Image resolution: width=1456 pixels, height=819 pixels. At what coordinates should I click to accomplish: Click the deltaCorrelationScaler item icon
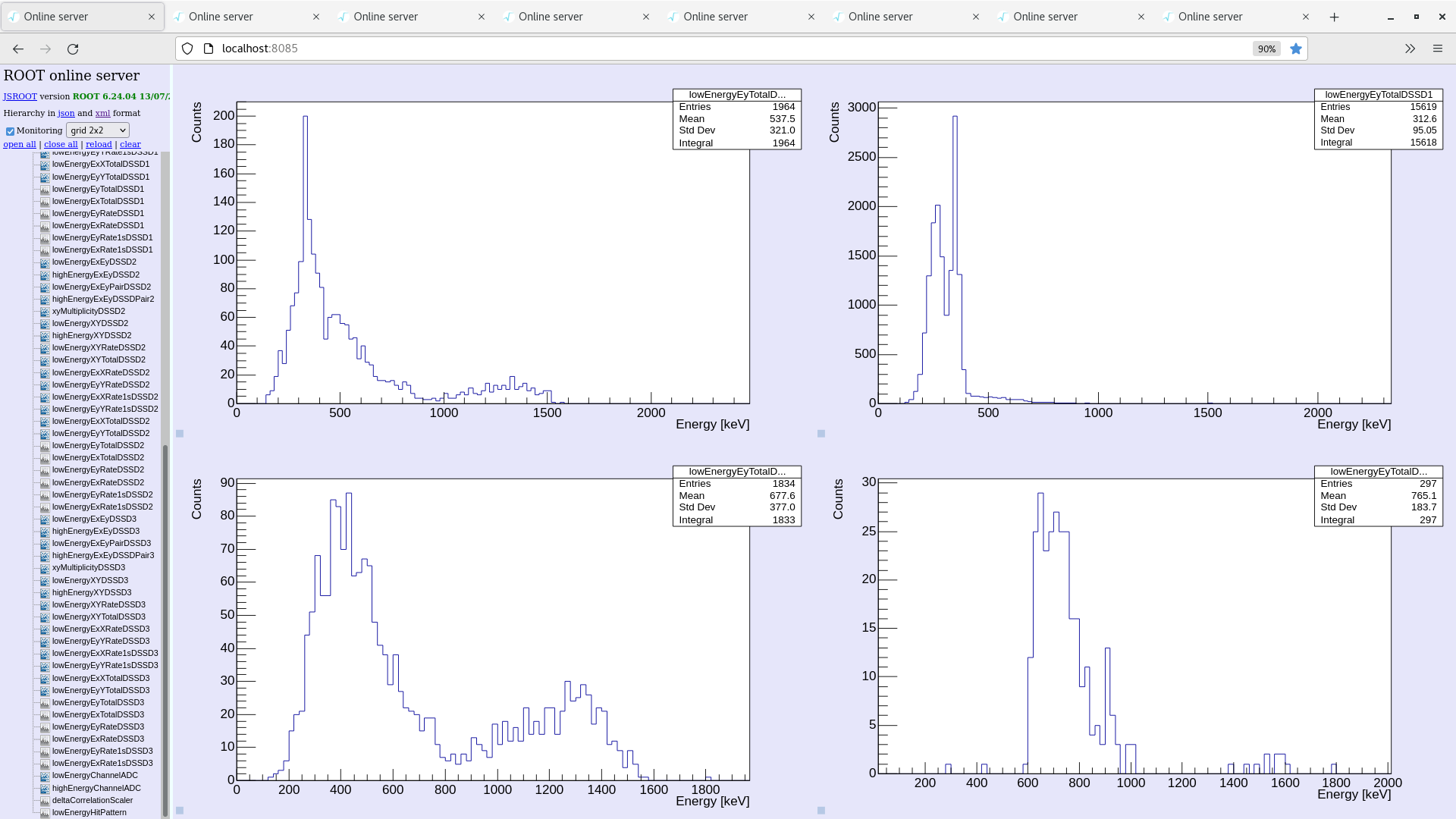tap(45, 800)
